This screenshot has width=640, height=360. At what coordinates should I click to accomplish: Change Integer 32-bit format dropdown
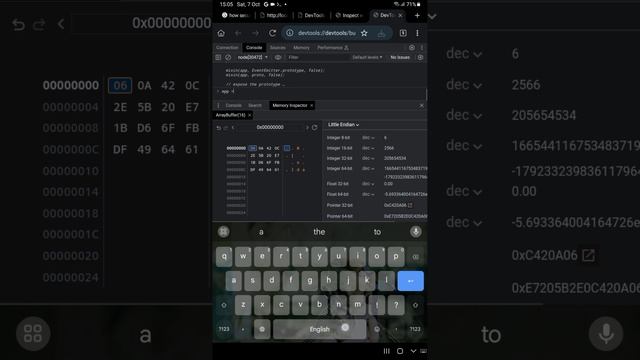pos(368,158)
